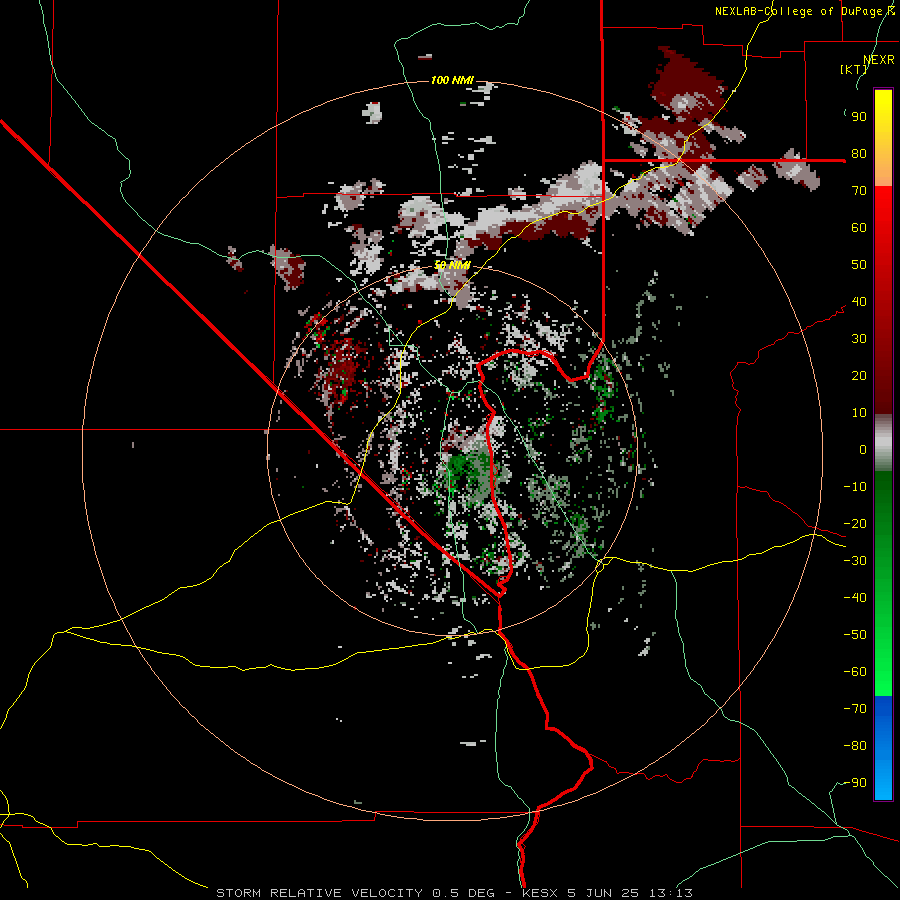
Task: Click the 40 value on the velocity scale
Action: pos(859,302)
